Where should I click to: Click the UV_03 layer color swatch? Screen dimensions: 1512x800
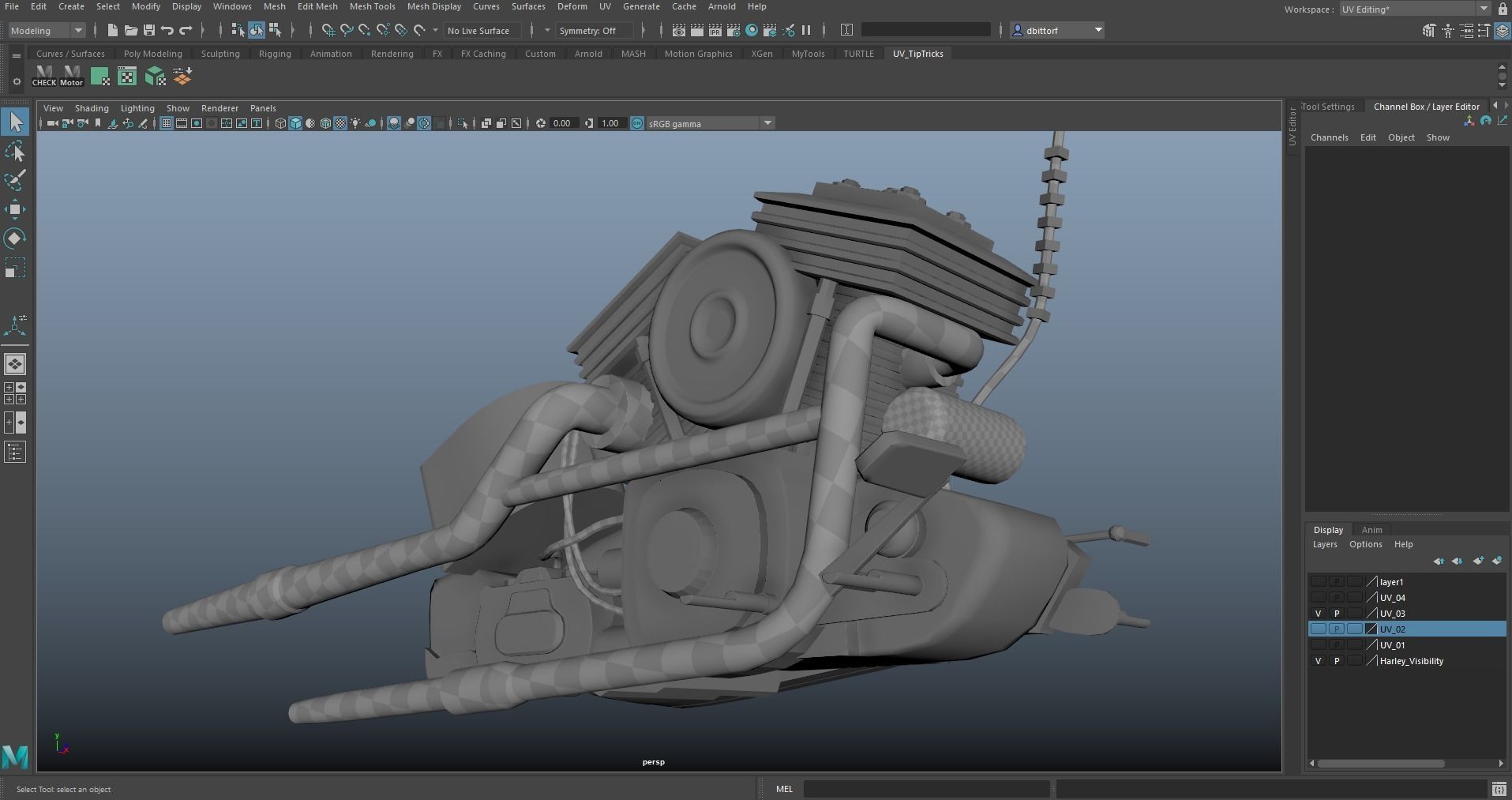click(x=1371, y=614)
